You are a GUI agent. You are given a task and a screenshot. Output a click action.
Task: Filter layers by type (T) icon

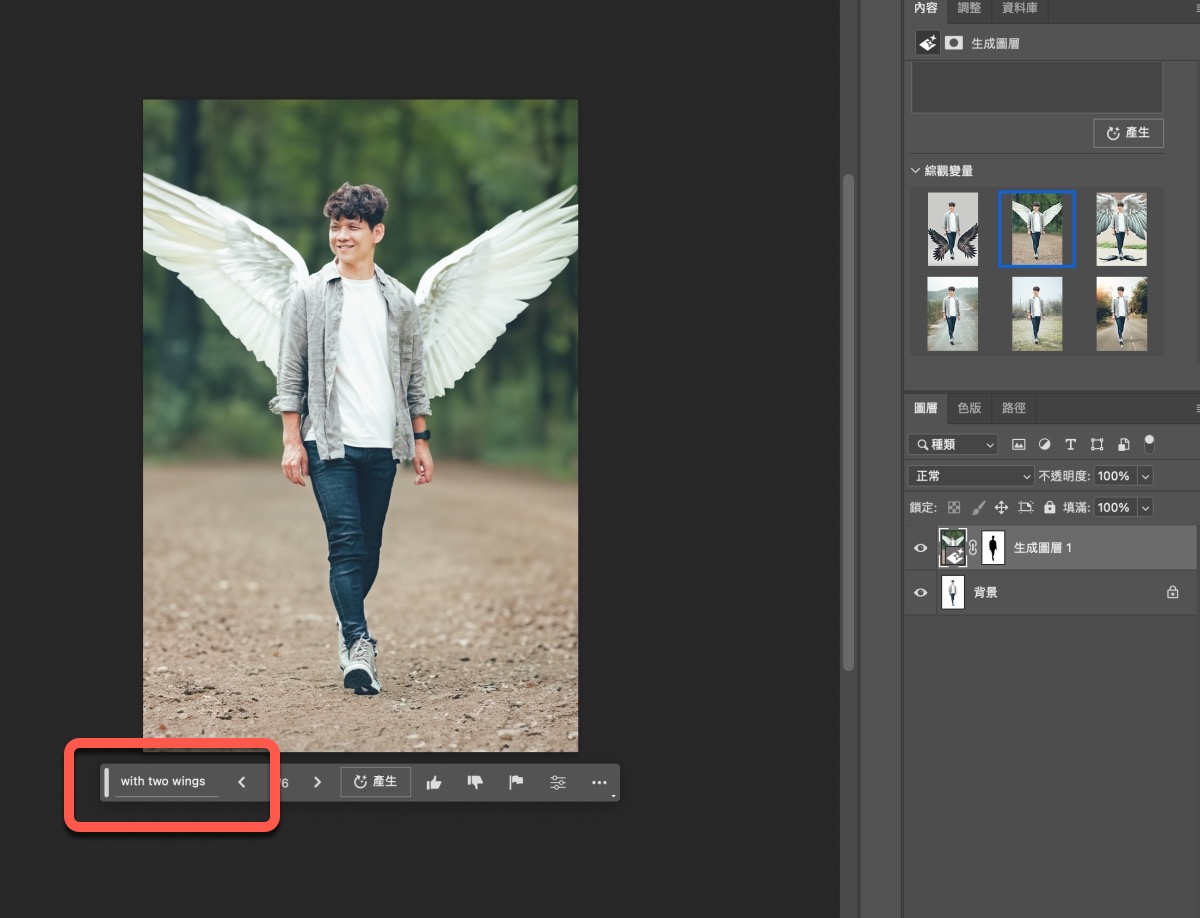click(x=1070, y=444)
